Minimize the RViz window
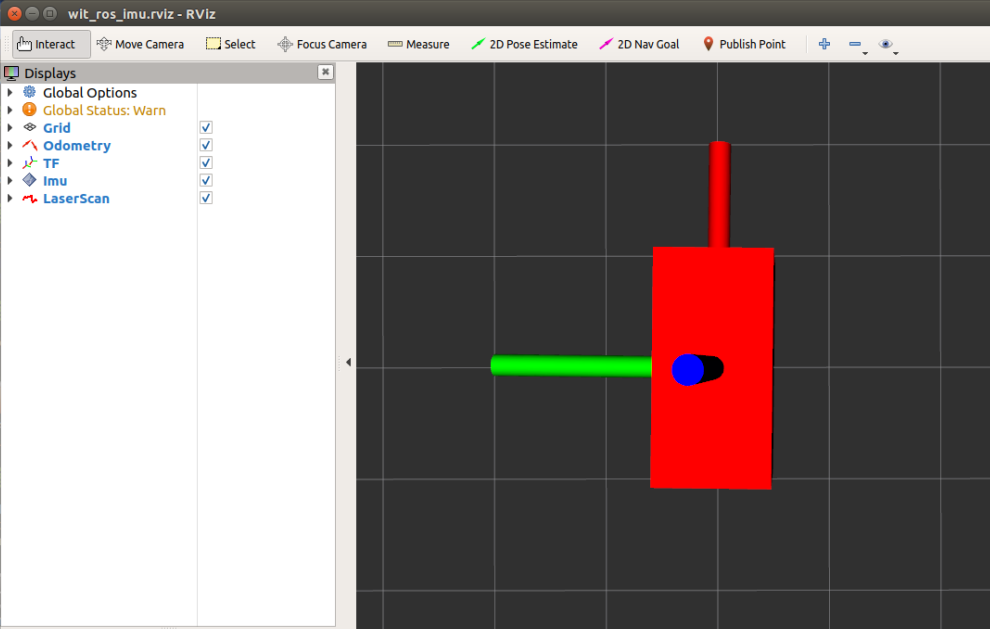Screen dimensions: 990x629 pyautogui.click(x=32, y=13)
